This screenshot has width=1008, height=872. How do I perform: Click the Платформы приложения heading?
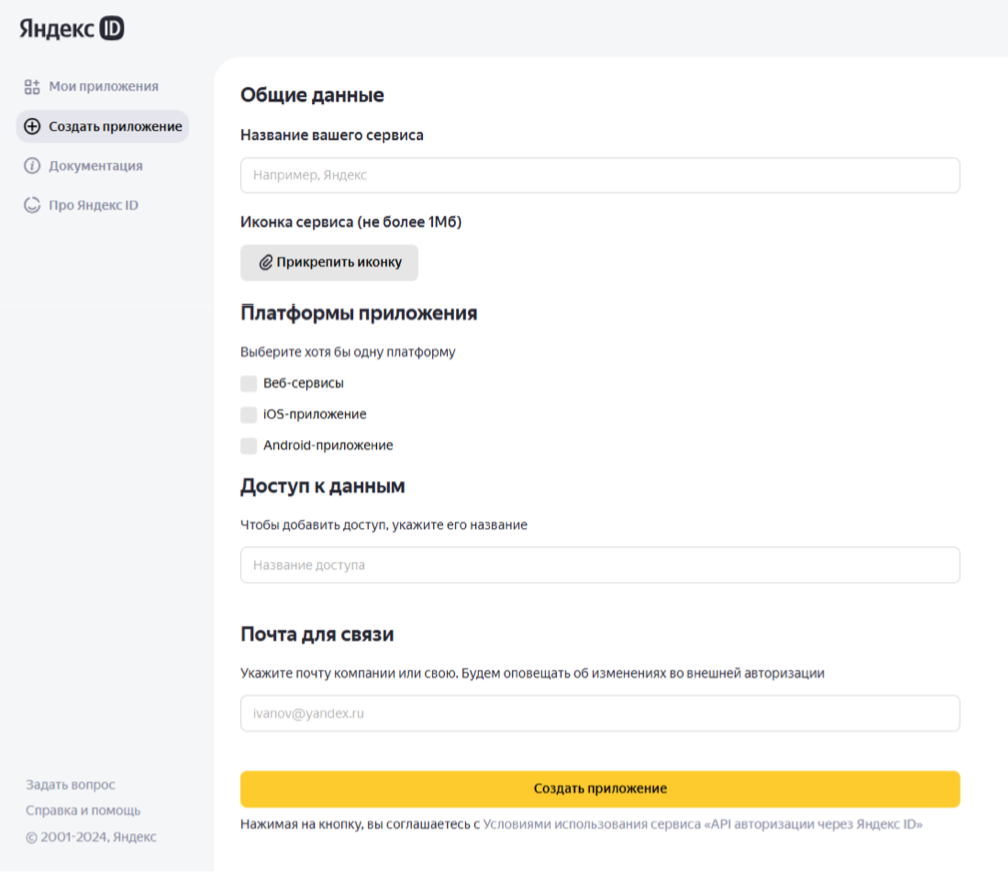359,313
